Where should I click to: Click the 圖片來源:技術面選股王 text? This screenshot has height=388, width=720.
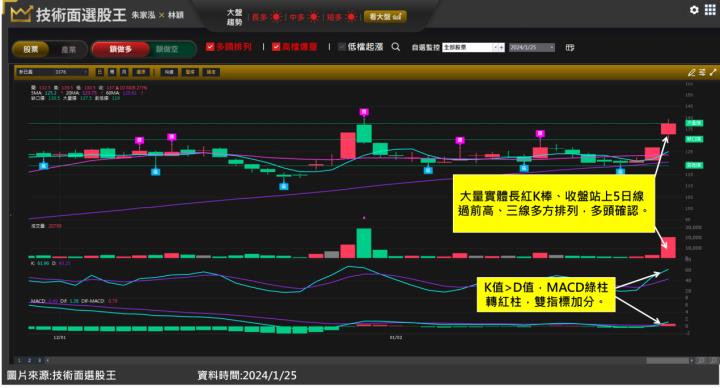pyautogui.click(x=62, y=375)
